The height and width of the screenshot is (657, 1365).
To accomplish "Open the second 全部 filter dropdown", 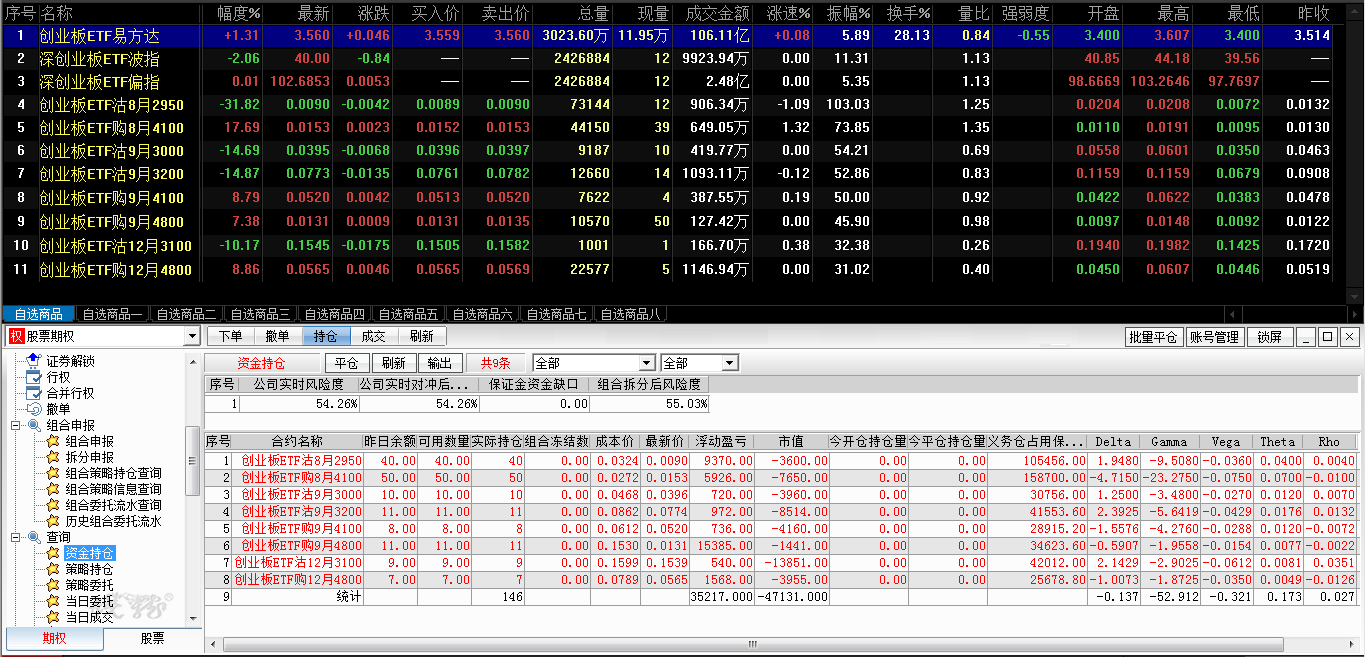I will [730, 363].
